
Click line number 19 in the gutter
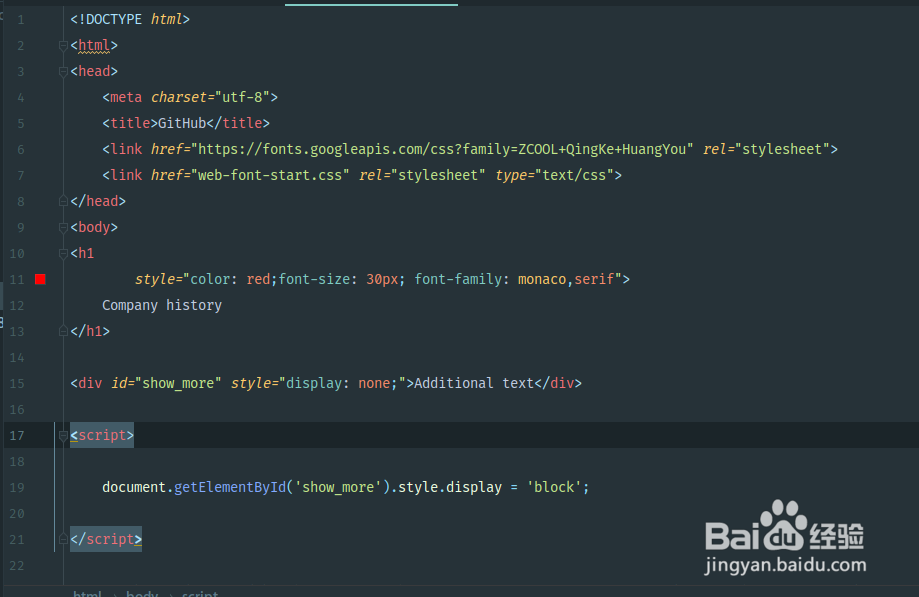point(17,487)
